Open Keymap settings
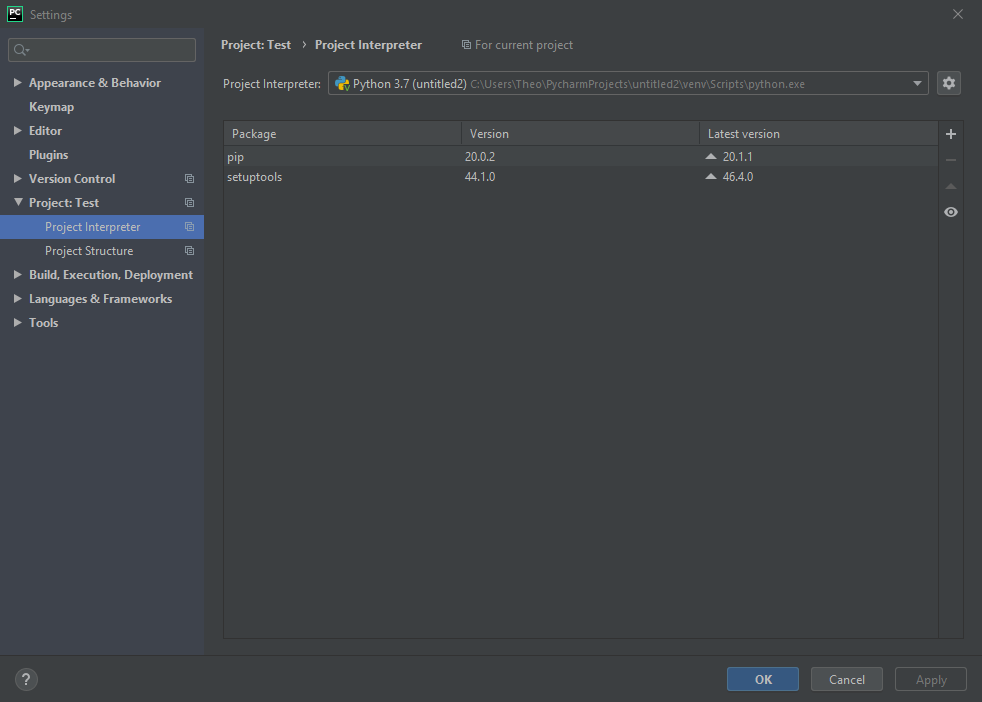Viewport: 982px width, 702px height. coord(51,107)
